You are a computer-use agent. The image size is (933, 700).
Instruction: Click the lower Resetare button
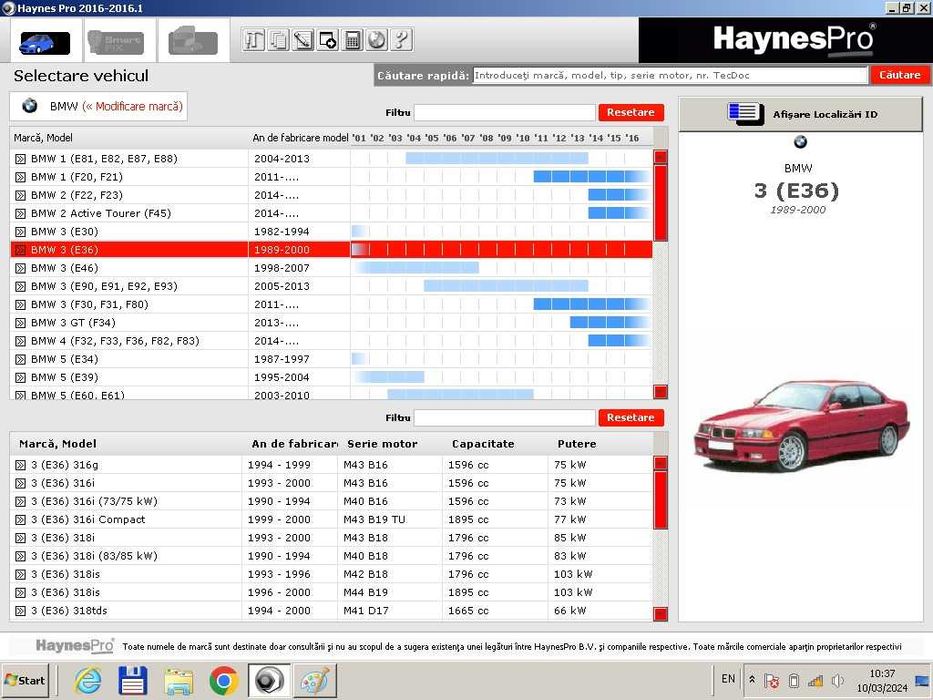point(631,418)
